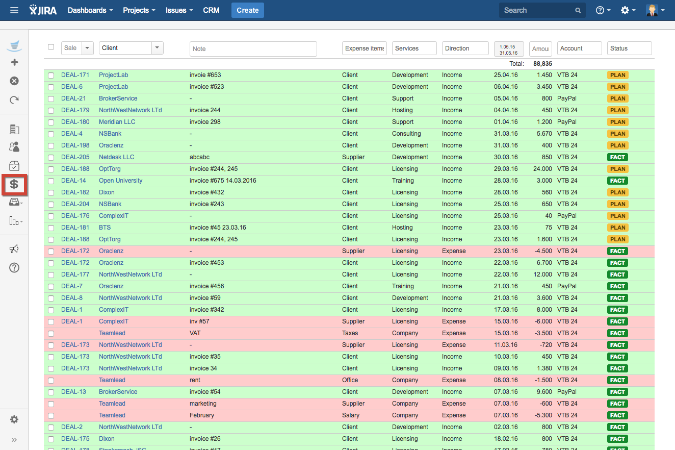Click the Create button
Image resolution: width=675 pixels, height=450 pixels.
click(248, 10)
